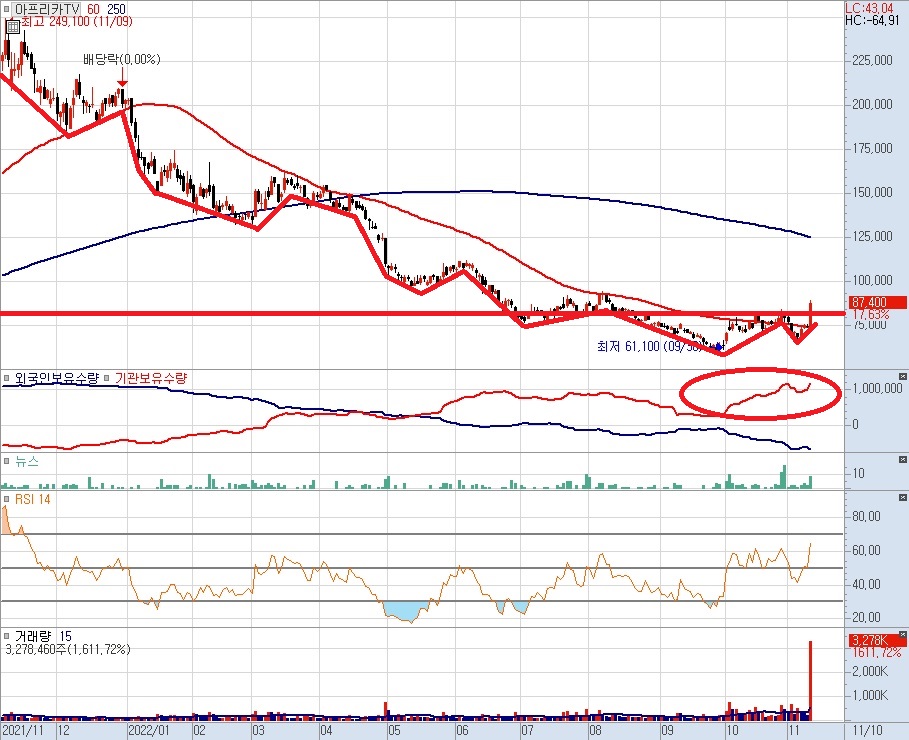The height and width of the screenshot is (740, 909).
Task: Click the 1611,72% volume ratio label
Action: tap(876, 653)
